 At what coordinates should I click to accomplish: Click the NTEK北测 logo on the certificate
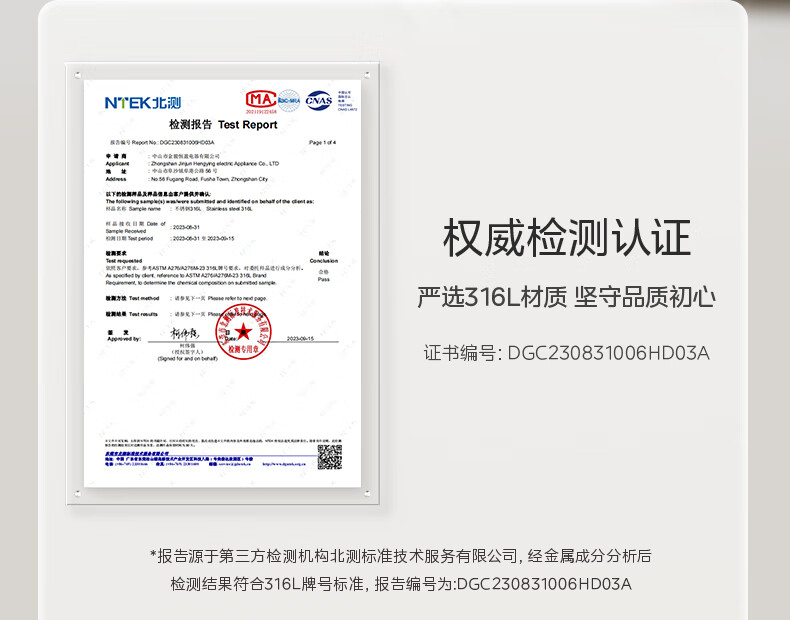(143, 103)
